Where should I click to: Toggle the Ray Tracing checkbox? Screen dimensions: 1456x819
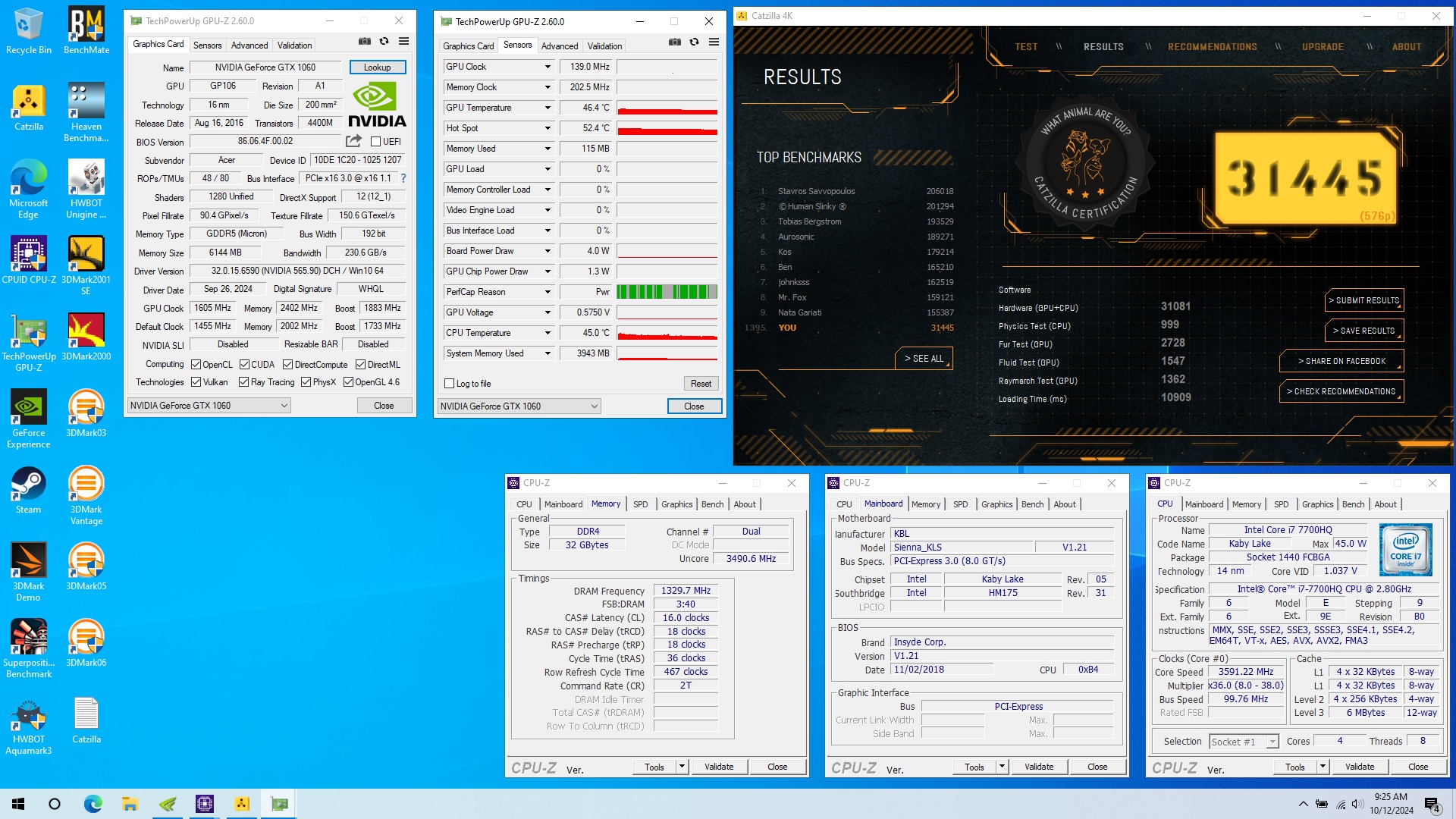point(243,382)
